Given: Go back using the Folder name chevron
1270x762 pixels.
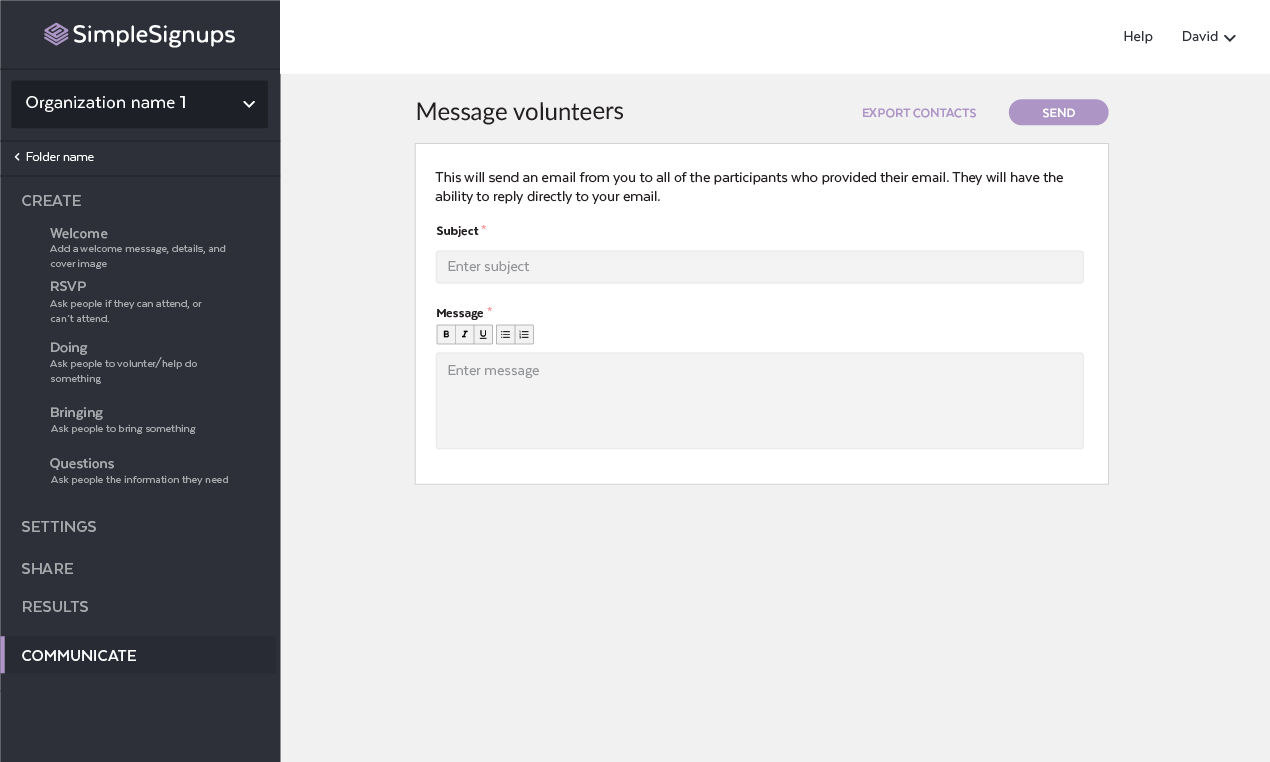Looking at the screenshot, I should pos(16,157).
